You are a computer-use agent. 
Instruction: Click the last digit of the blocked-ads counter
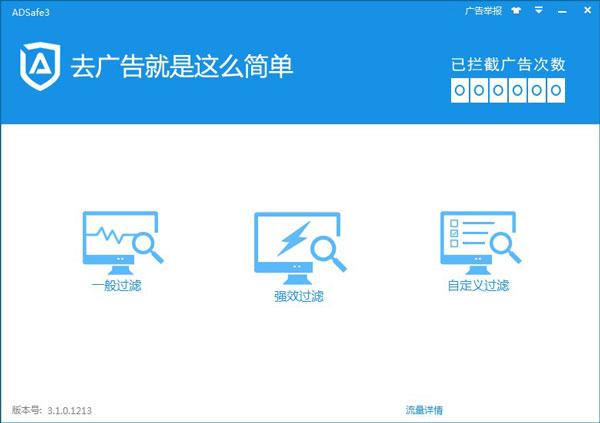pyautogui.click(x=556, y=90)
